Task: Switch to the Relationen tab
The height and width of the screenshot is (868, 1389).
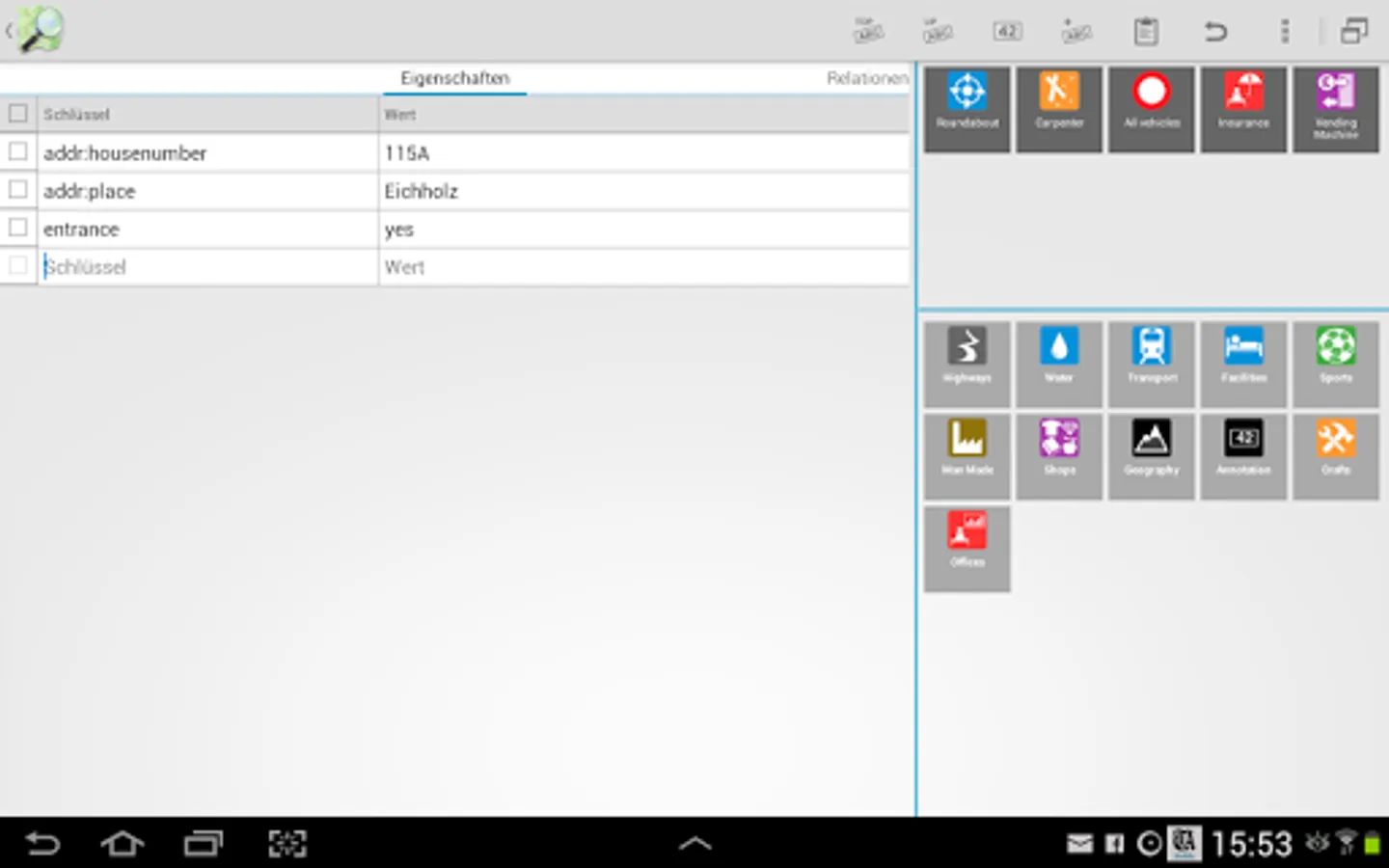Action: [867, 78]
